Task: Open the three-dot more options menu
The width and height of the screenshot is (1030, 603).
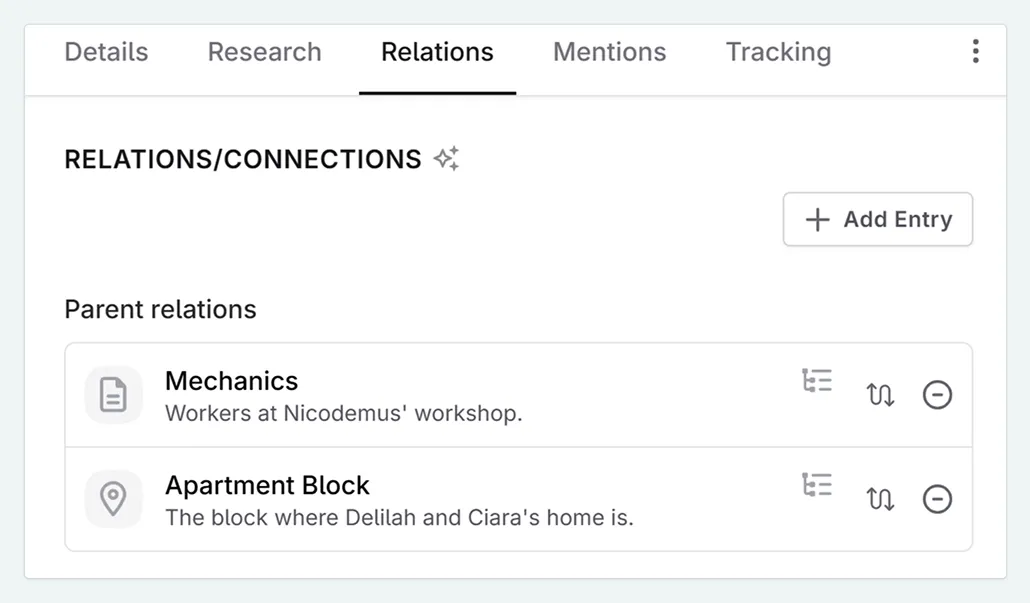Action: (975, 52)
